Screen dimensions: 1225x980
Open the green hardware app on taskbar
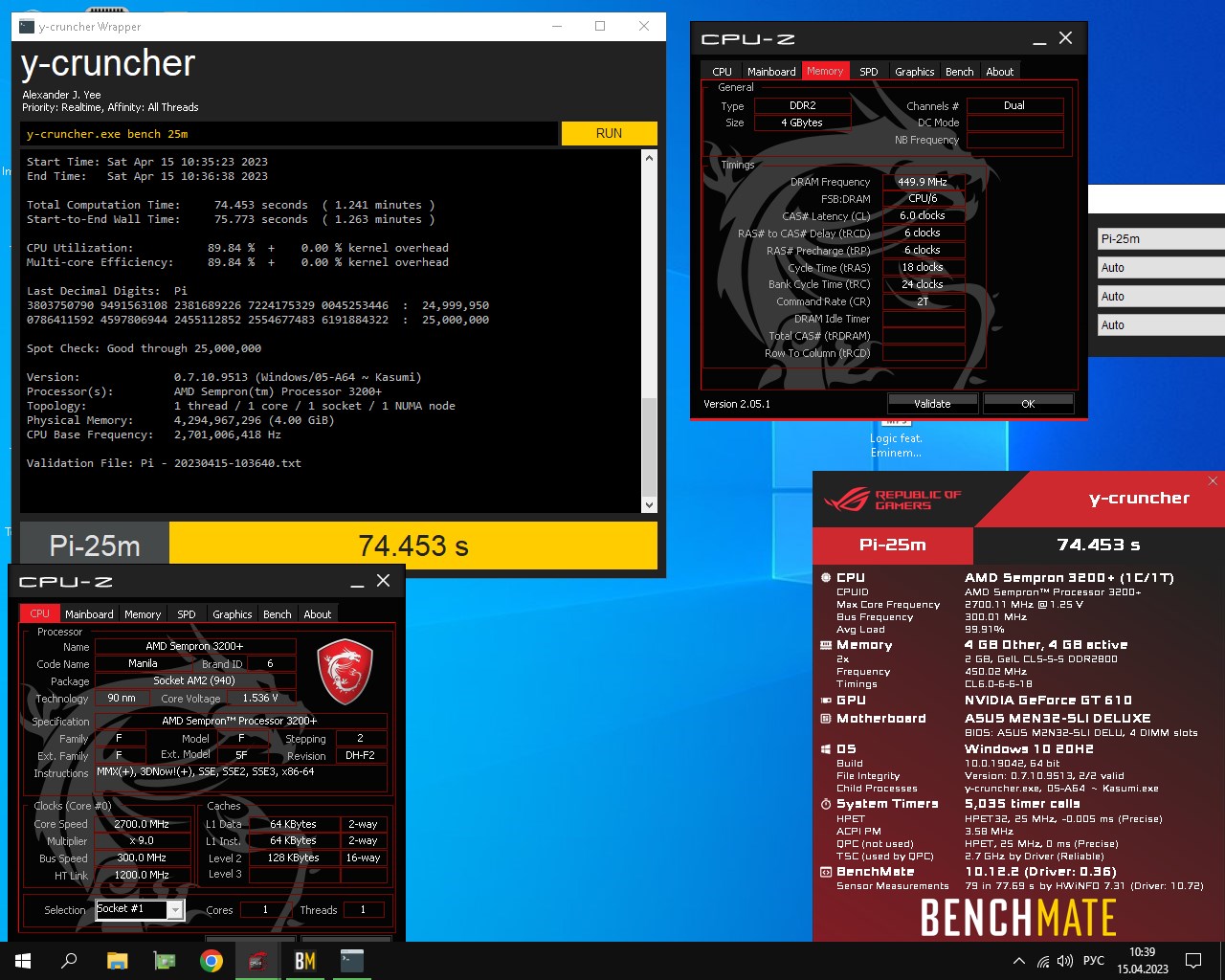165,961
